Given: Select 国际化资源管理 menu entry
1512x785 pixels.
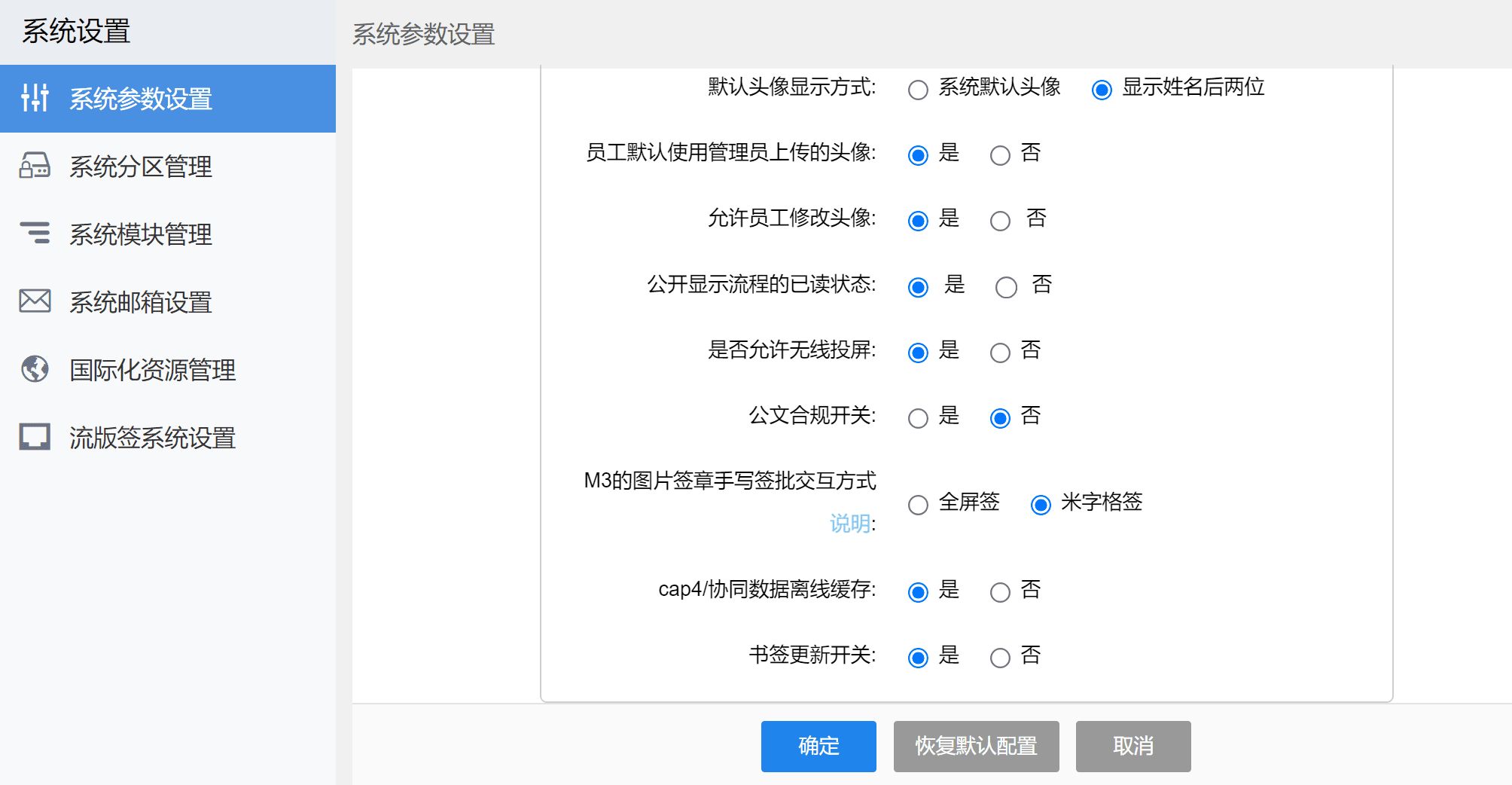Looking at the screenshot, I should (168, 370).
